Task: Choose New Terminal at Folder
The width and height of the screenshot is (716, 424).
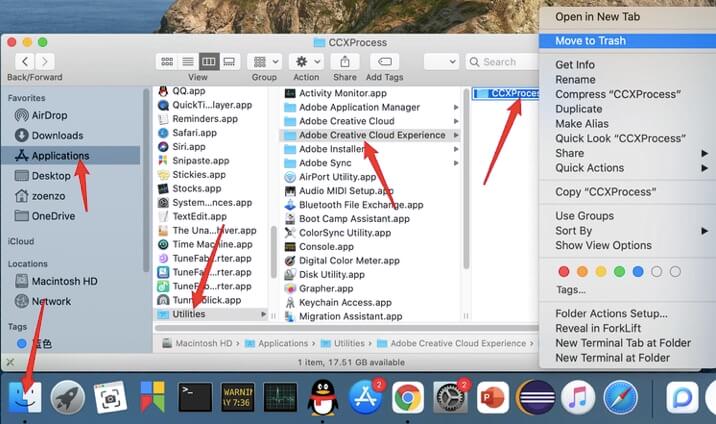Action: coord(612,358)
